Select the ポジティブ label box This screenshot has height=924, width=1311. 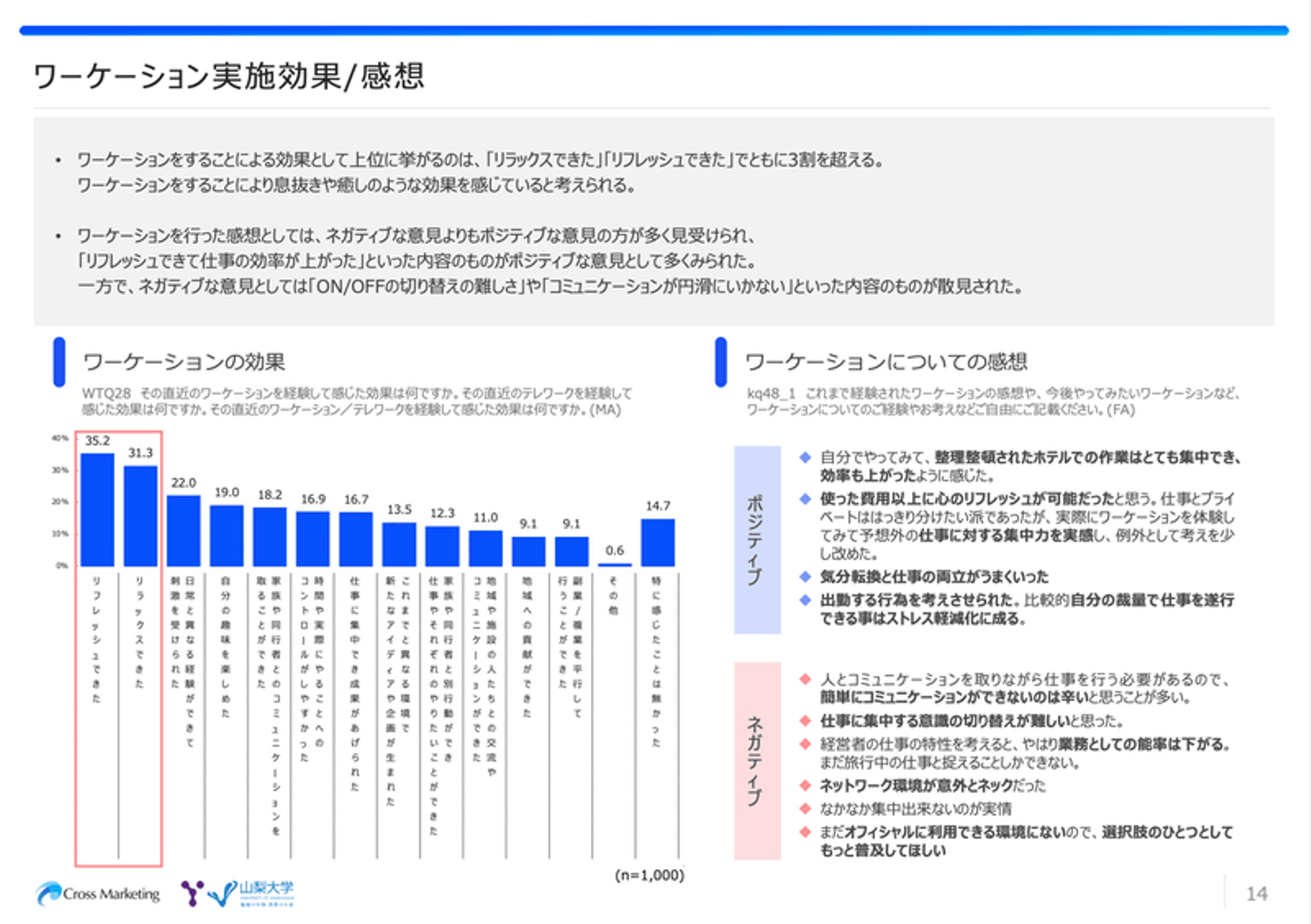pos(757,540)
